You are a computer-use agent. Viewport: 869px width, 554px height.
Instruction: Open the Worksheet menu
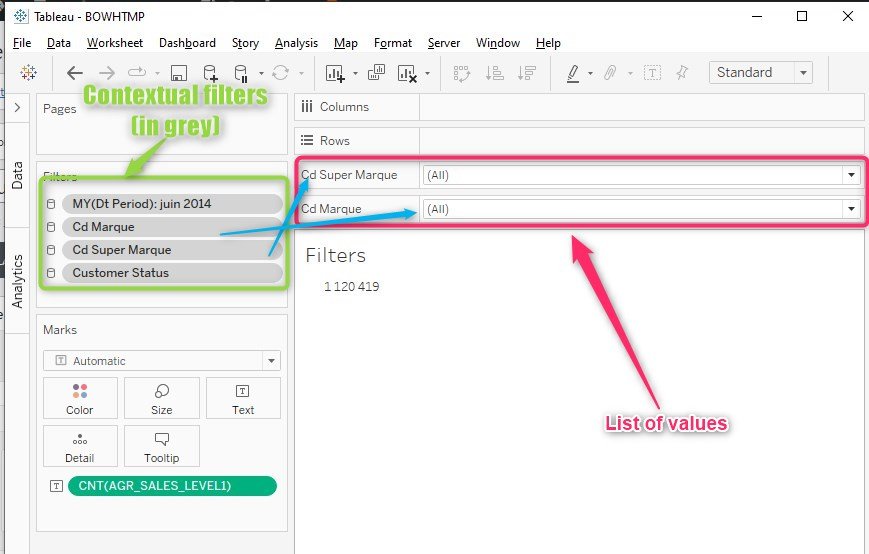pyautogui.click(x=115, y=43)
